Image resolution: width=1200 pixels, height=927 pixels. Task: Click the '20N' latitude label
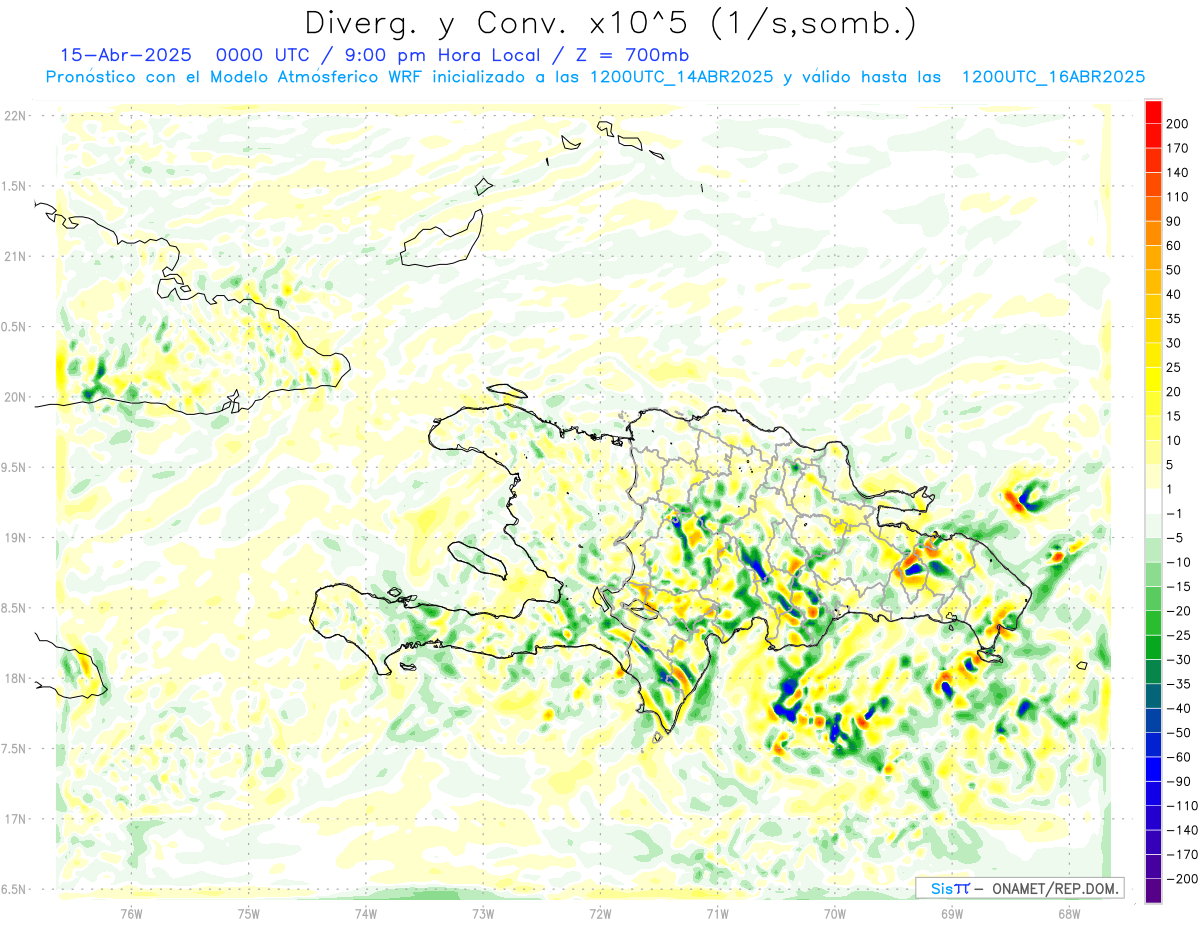coord(14,397)
